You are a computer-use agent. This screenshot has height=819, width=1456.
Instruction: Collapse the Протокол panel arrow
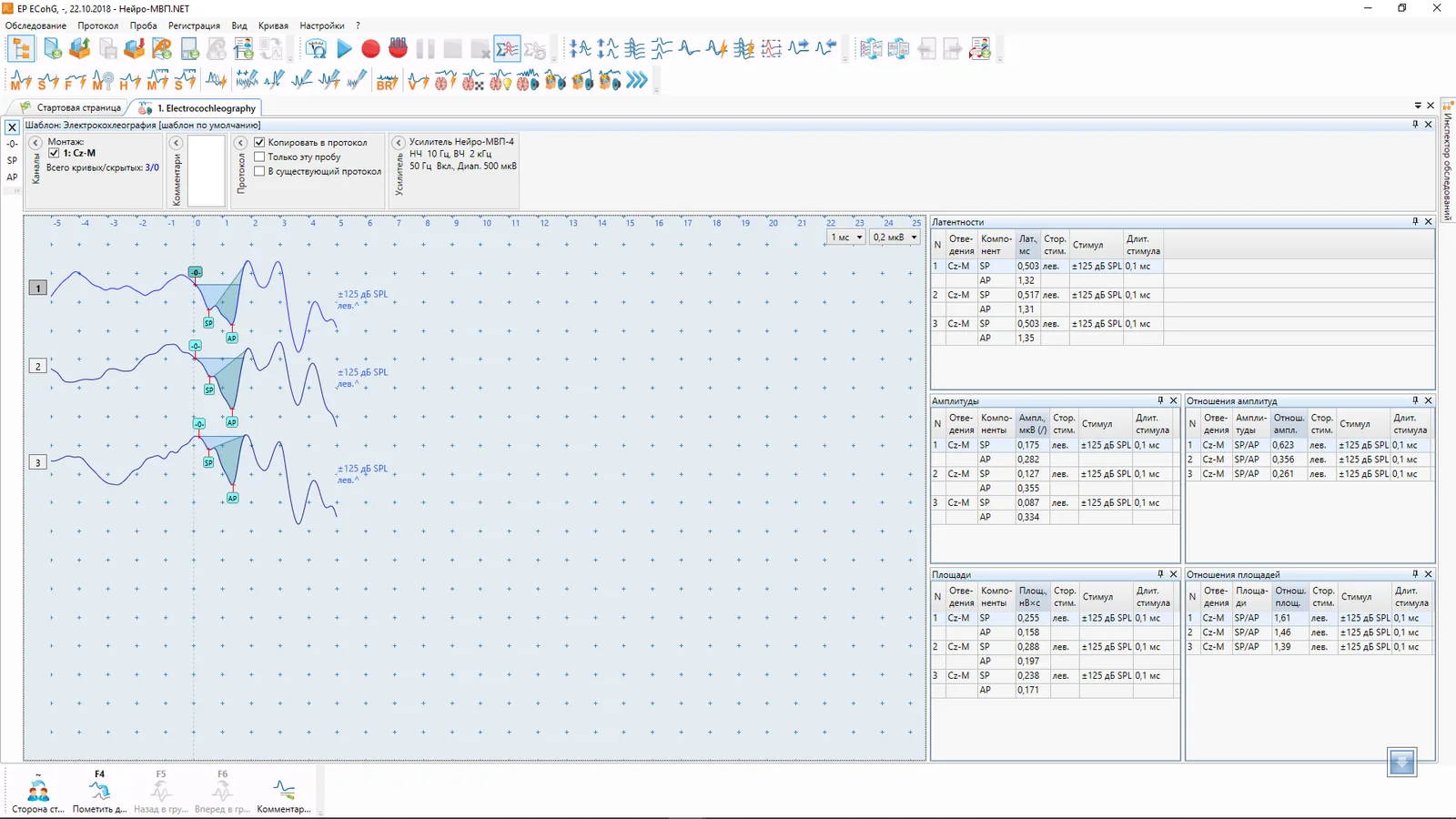pyautogui.click(x=241, y=143)
